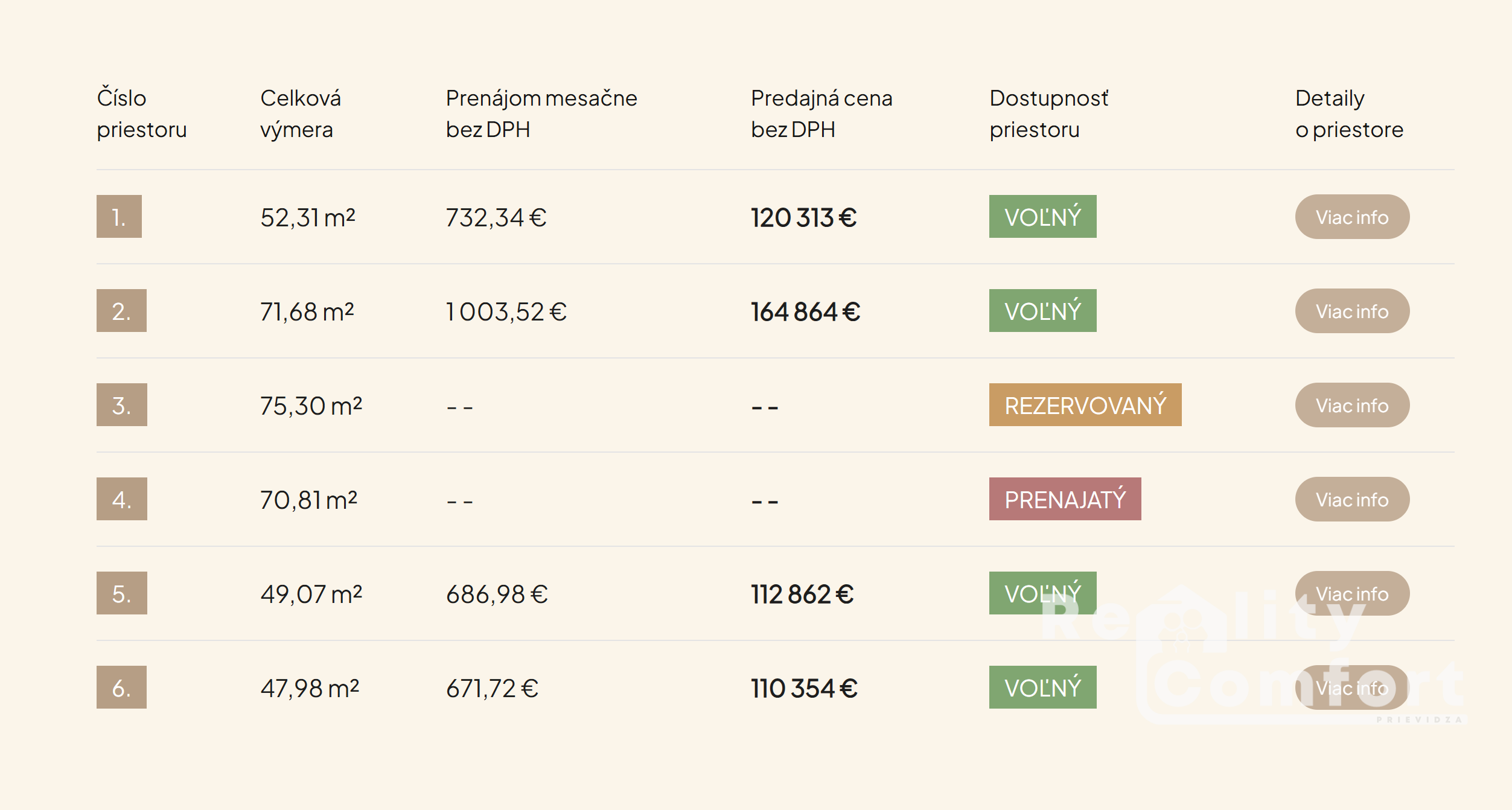Click the number 6 space badge
The width and height of the screenshot is (1512, 810).
[121, 687]
